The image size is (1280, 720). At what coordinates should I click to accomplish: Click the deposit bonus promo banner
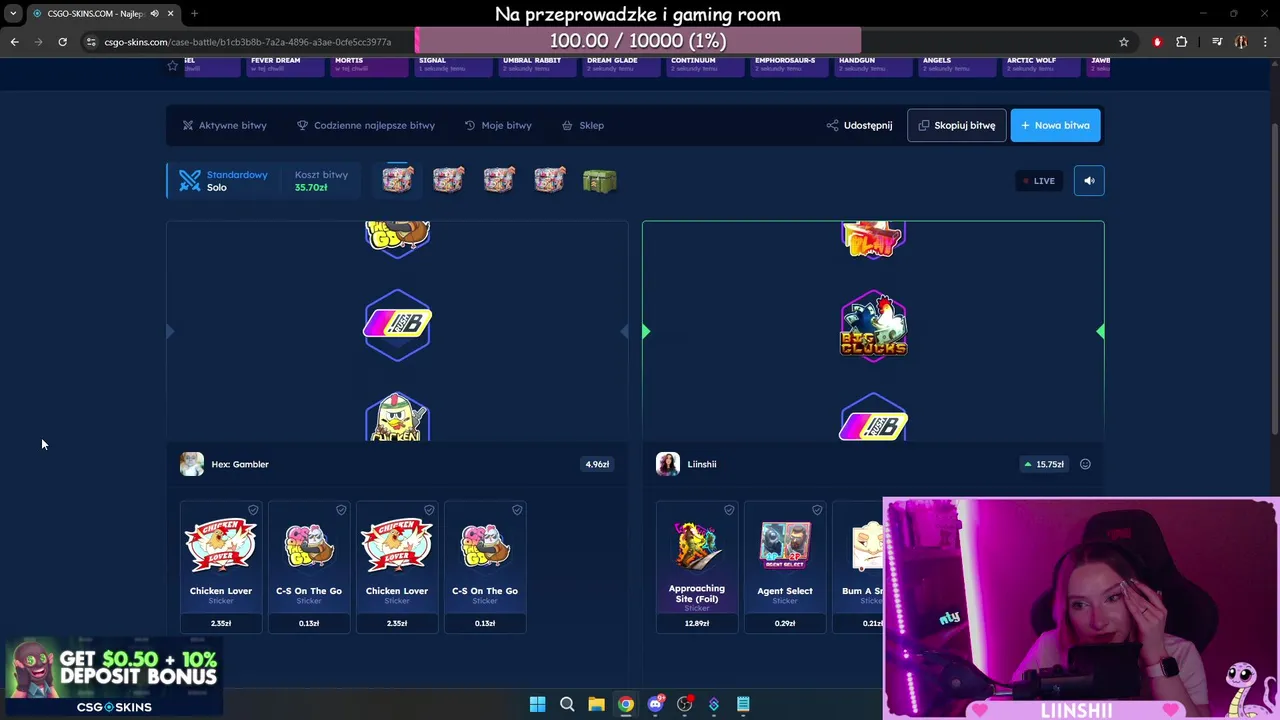(112, 678)
